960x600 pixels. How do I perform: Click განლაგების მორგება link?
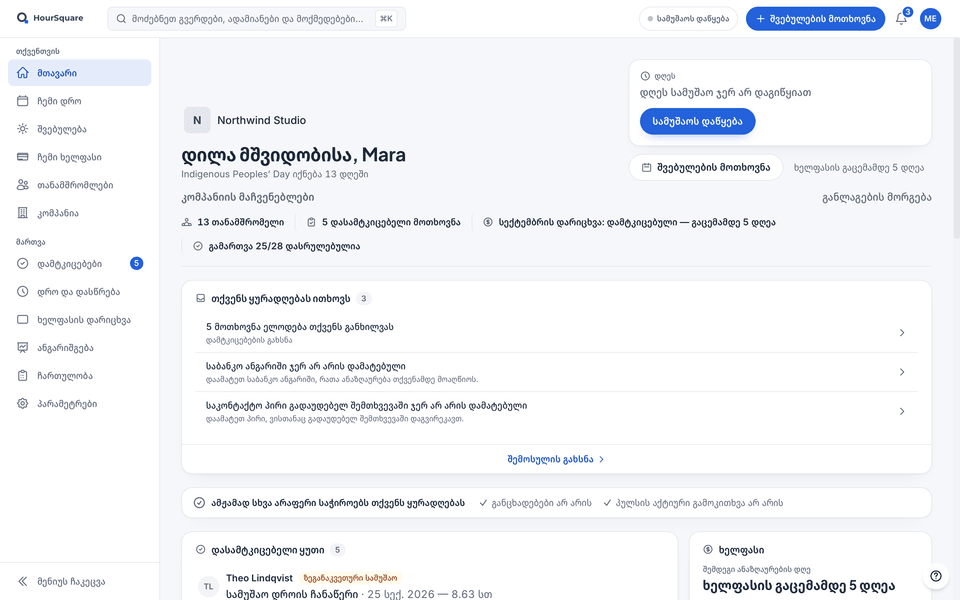877,197
